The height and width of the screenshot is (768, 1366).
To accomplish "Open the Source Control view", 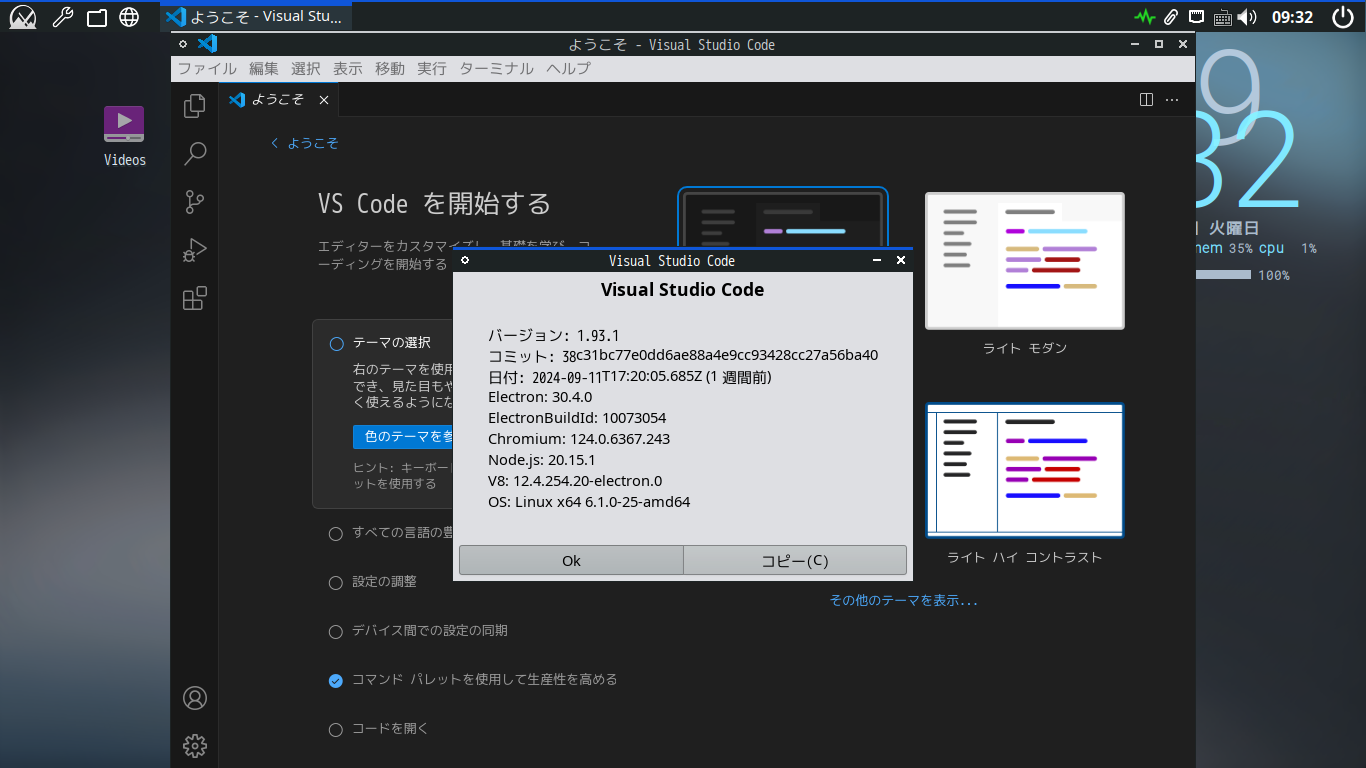I will [x=195, y=201].
